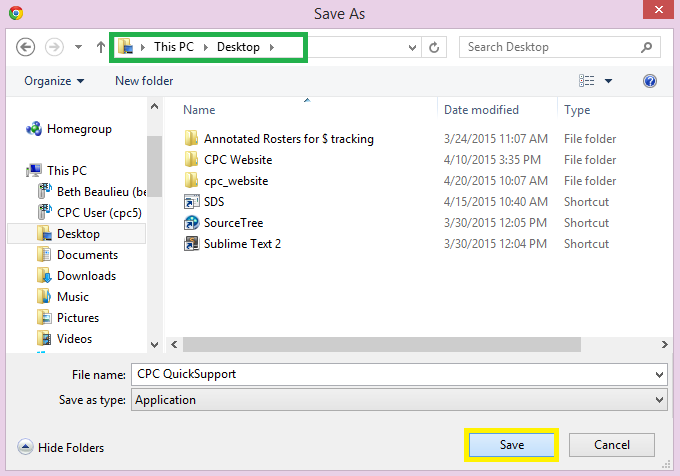Open the Organize menu

pos(54,81)
